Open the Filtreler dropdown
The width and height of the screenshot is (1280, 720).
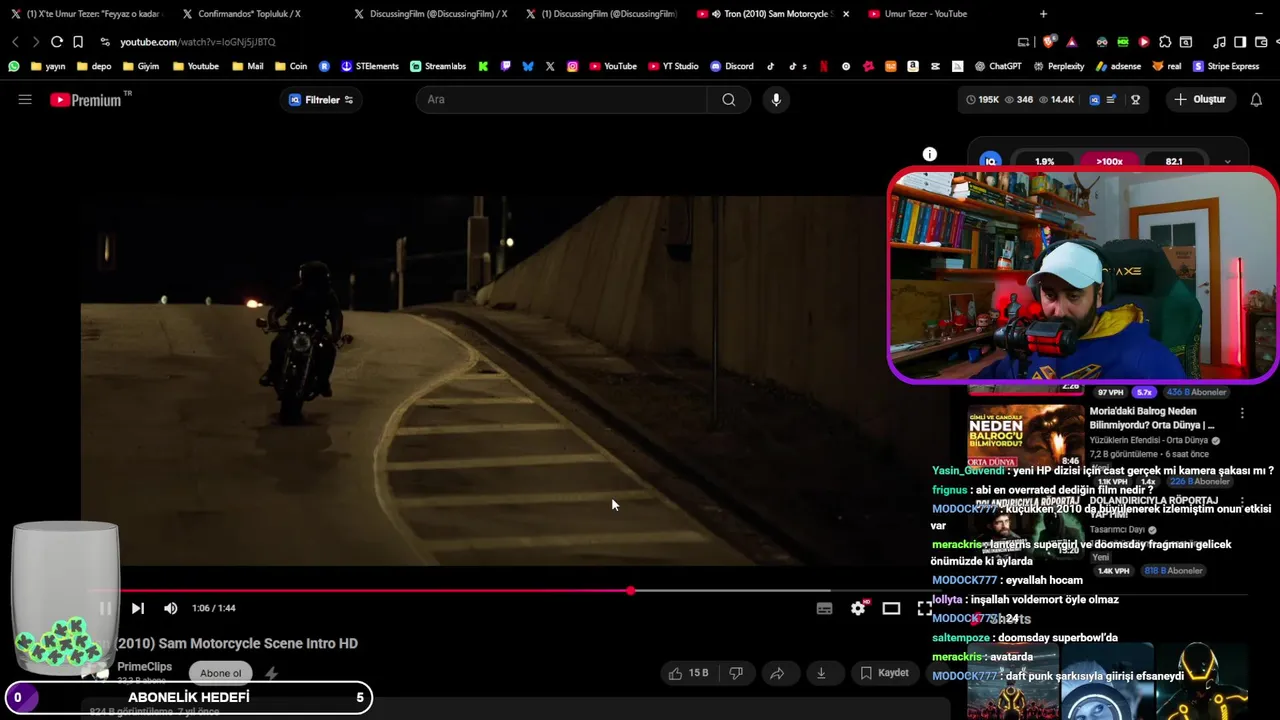[321, 100]
